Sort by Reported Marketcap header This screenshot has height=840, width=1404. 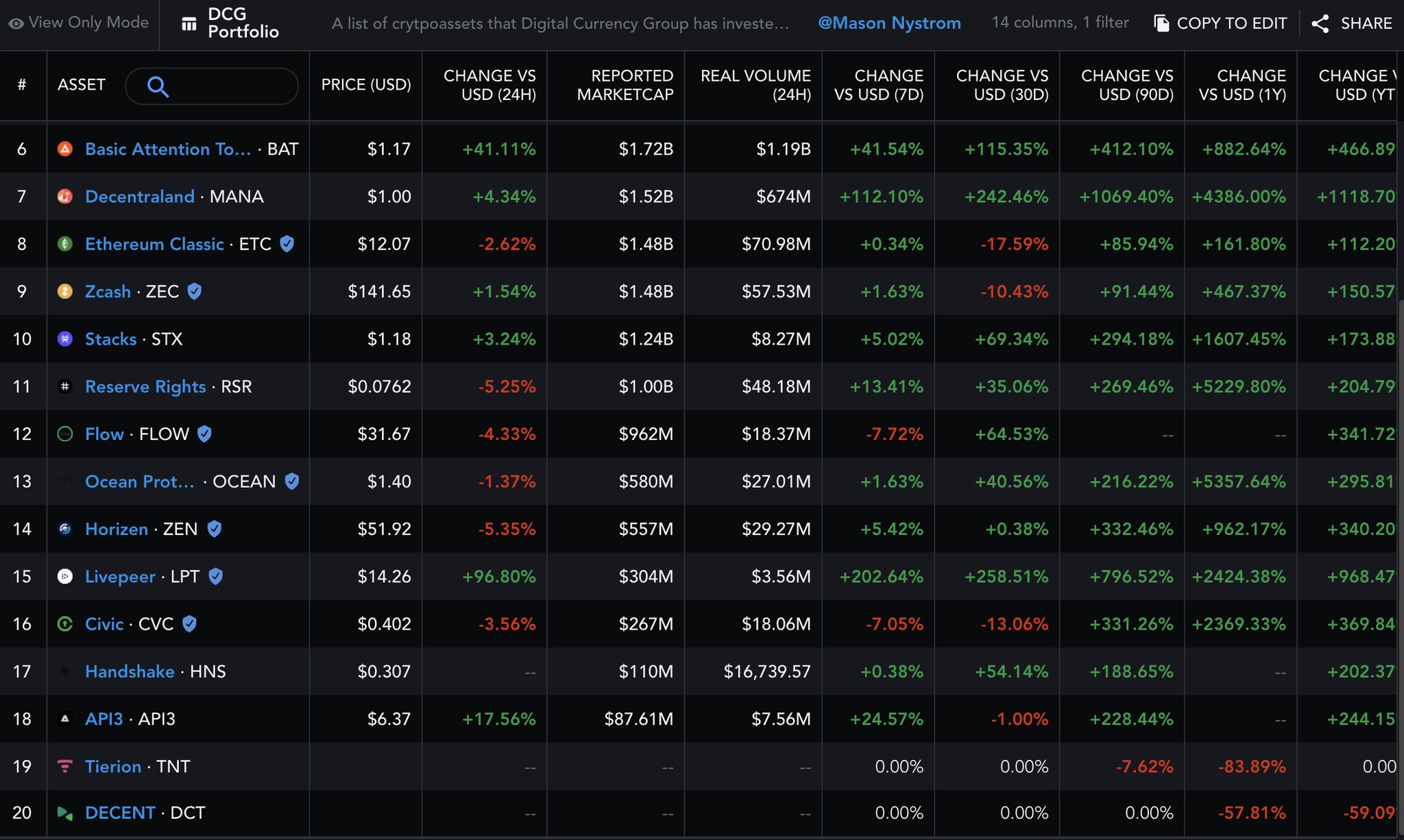(625, 85)
